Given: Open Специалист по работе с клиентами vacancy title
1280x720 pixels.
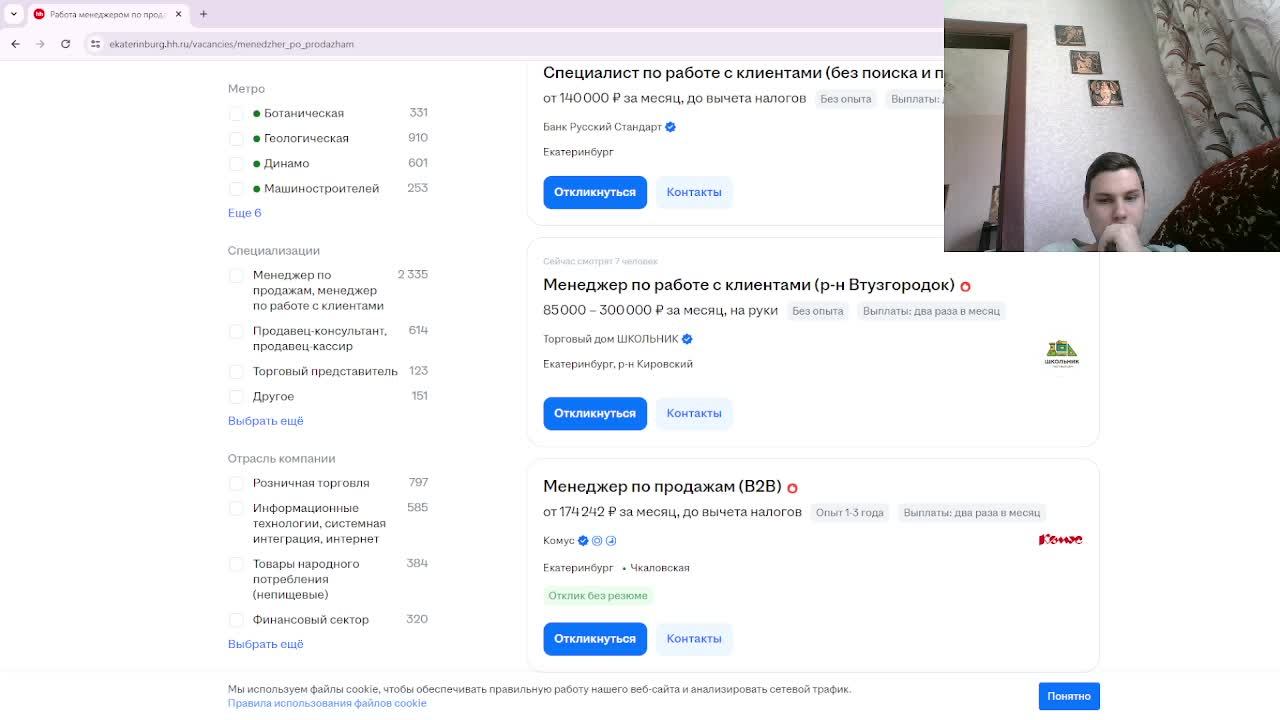Looking at the screenshot, I should [x=743, y=73].
